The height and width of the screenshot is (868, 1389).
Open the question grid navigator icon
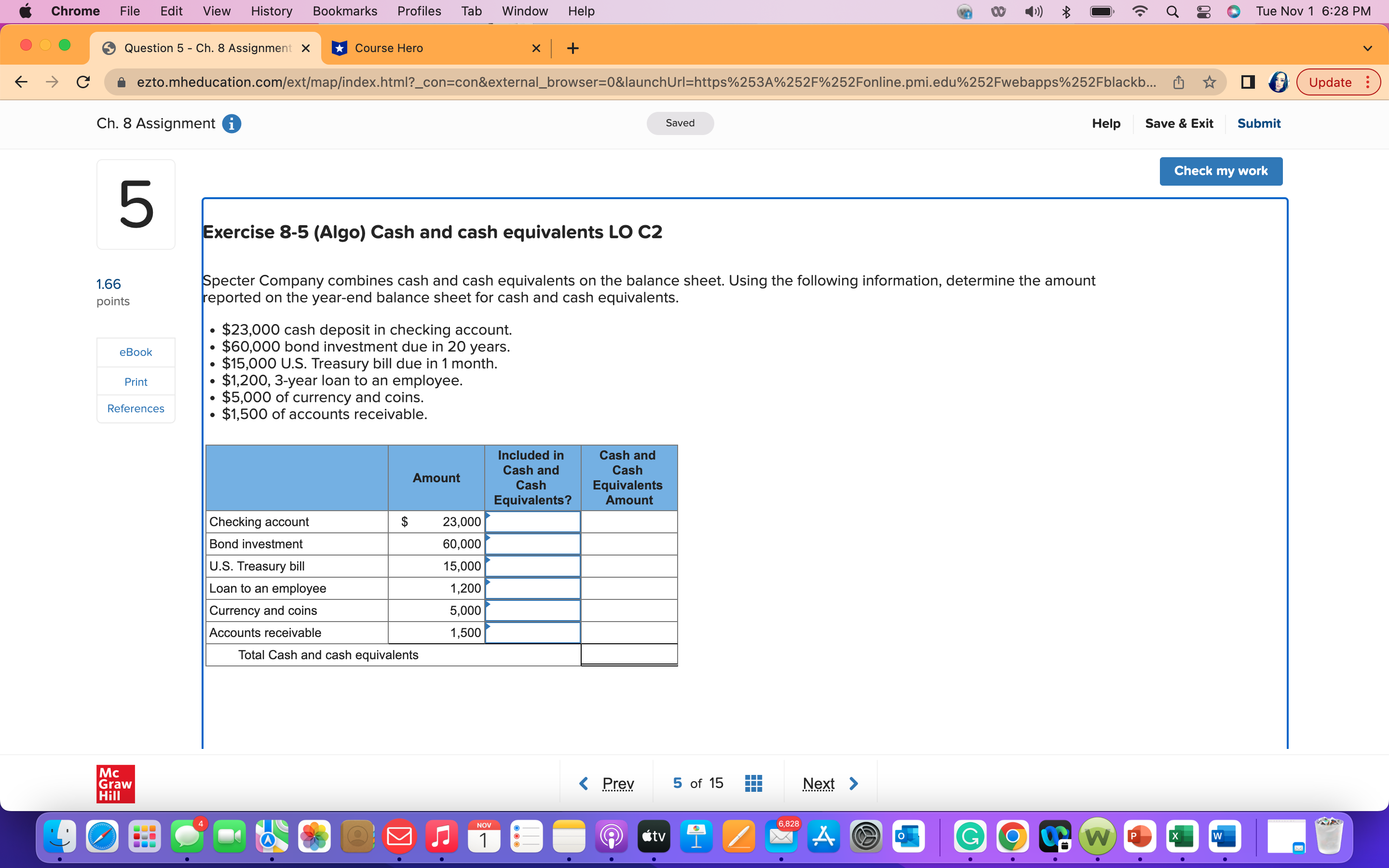[753, 783]
